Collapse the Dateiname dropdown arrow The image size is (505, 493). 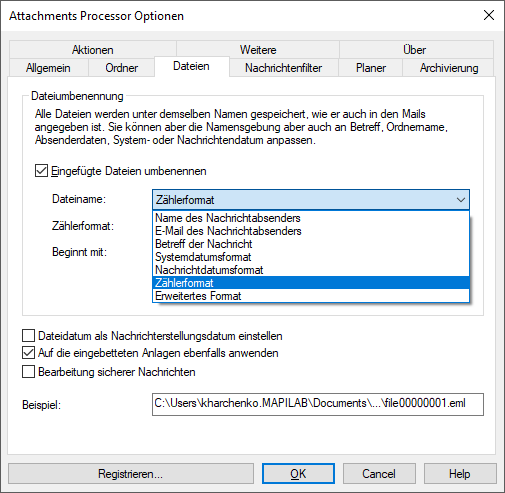[x=461, y=200]
